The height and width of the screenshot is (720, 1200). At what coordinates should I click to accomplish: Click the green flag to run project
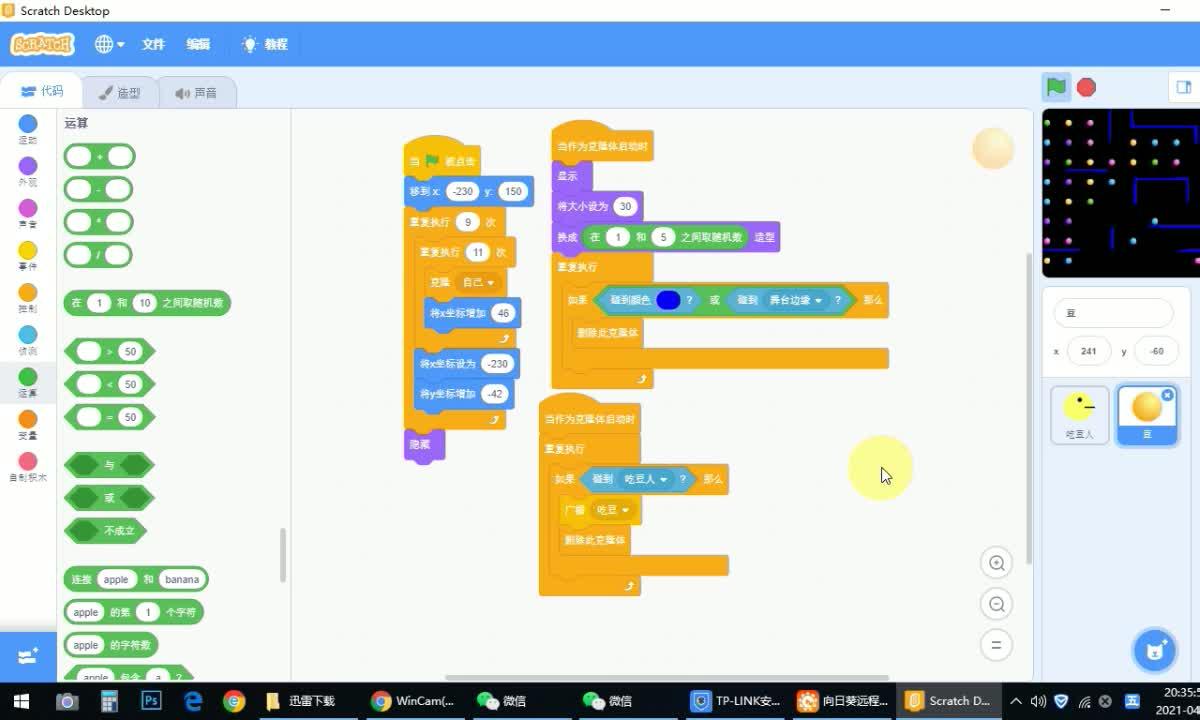tap(1056, 87)
